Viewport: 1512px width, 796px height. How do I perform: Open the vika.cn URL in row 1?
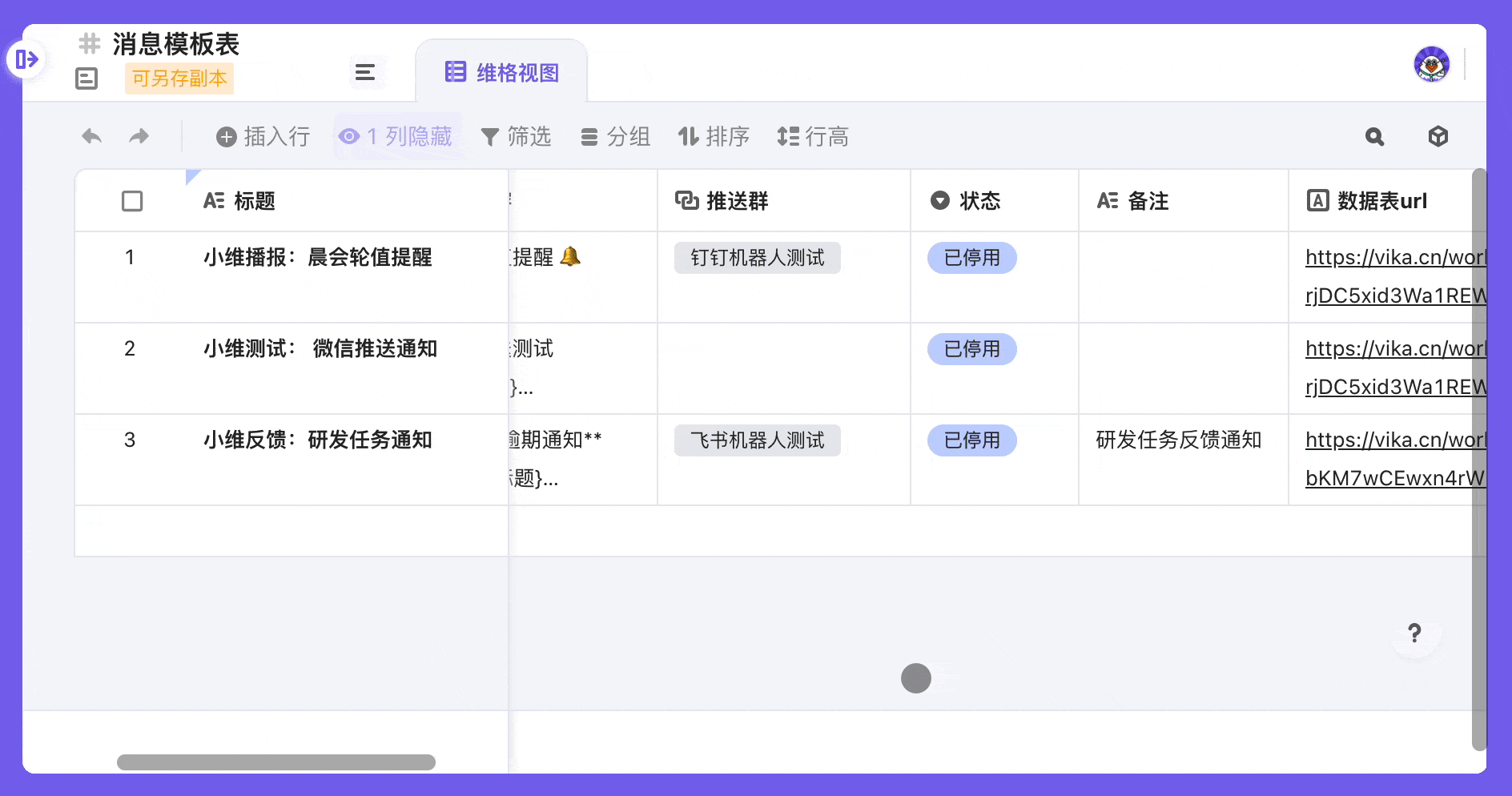pos(1396,276)
